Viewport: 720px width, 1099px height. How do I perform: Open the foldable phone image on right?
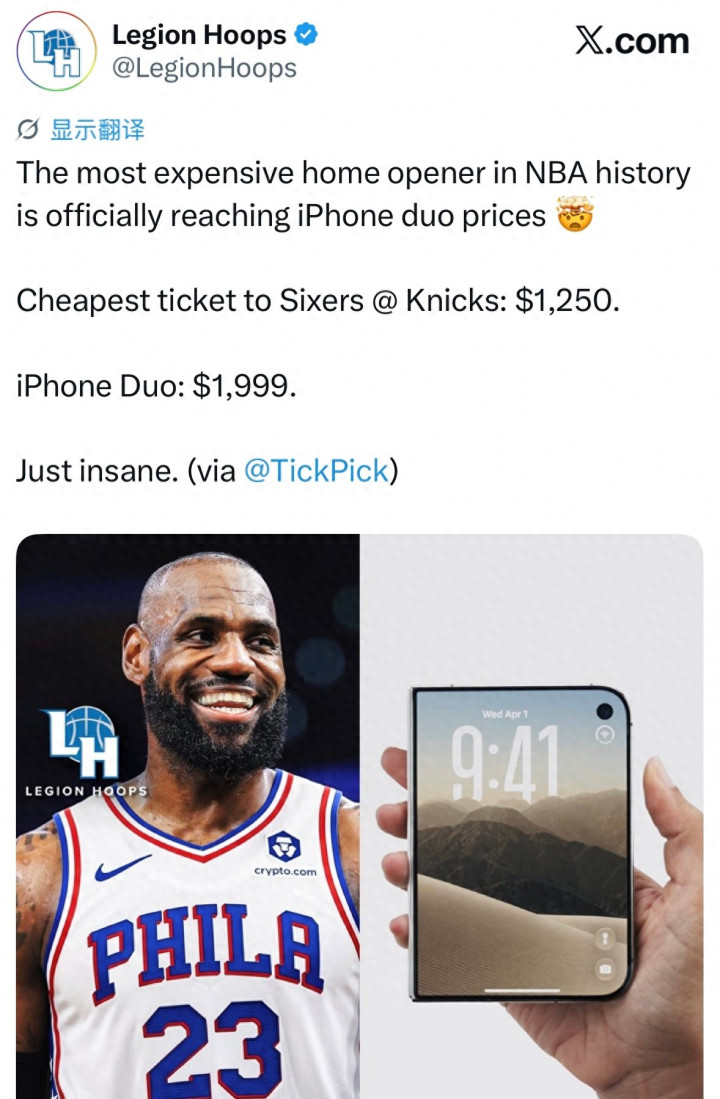531,817
